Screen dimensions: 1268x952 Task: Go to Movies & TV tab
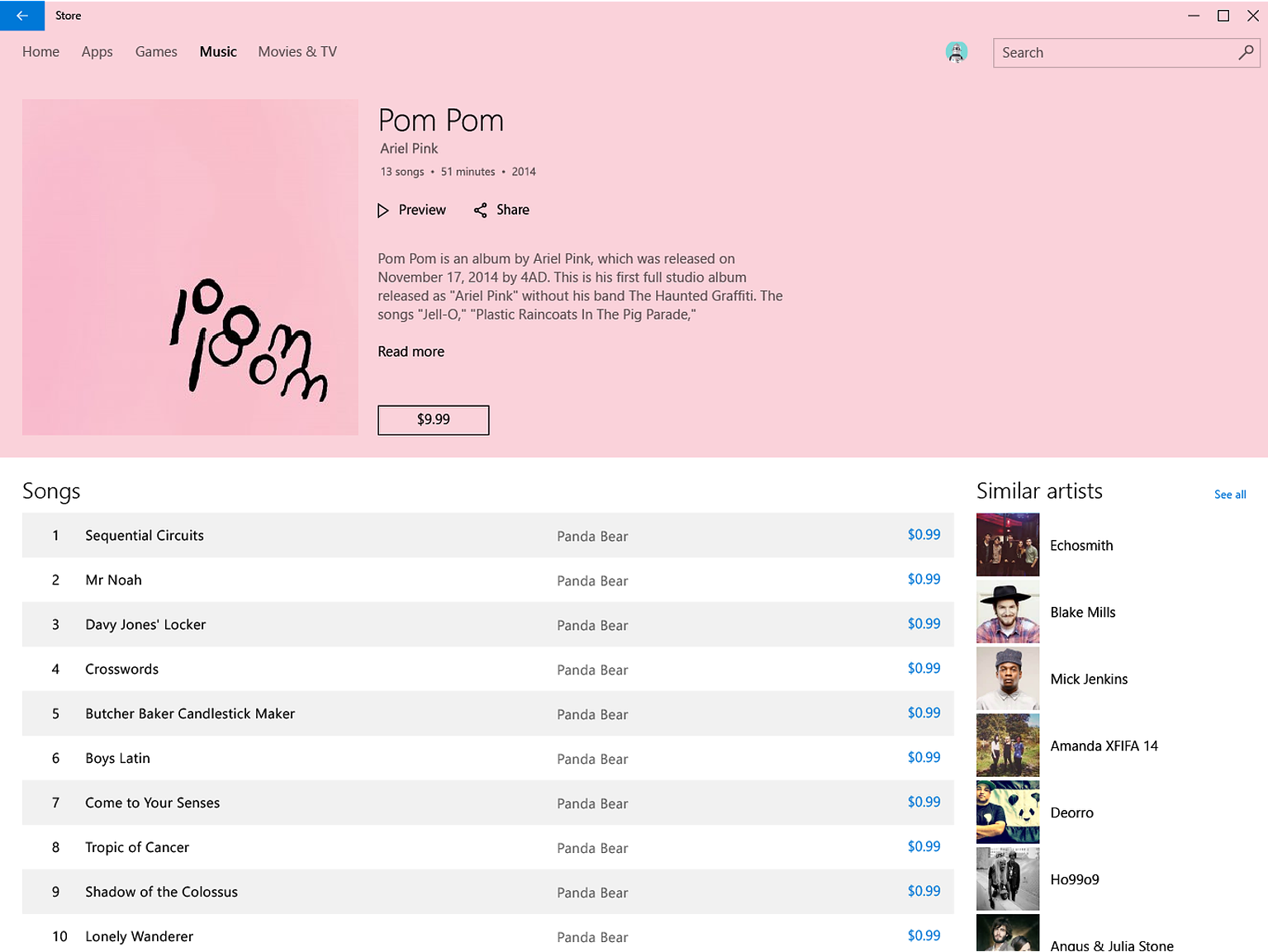[x=297, y=51]
